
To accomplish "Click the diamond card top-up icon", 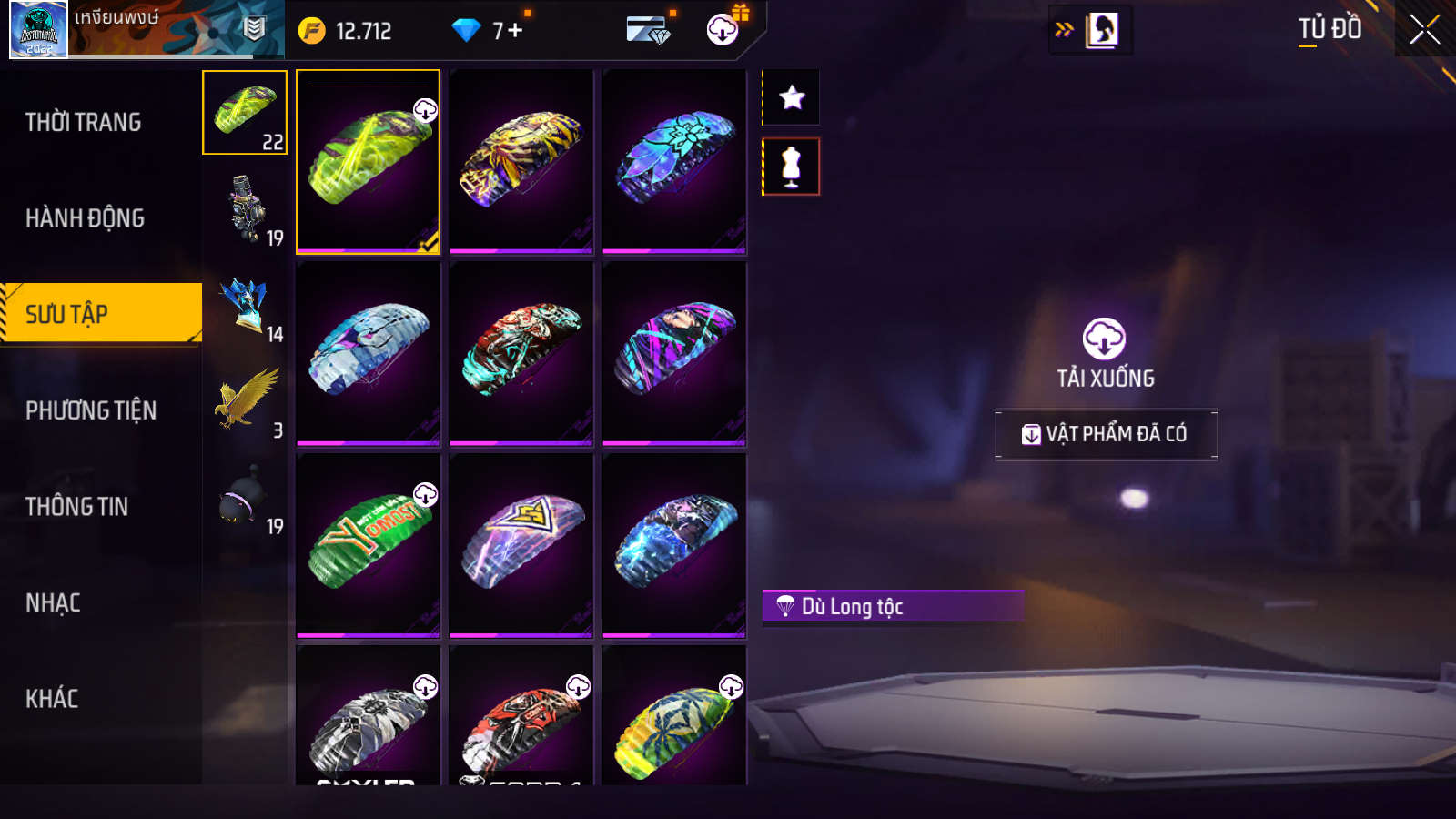I will pos(649,30).
